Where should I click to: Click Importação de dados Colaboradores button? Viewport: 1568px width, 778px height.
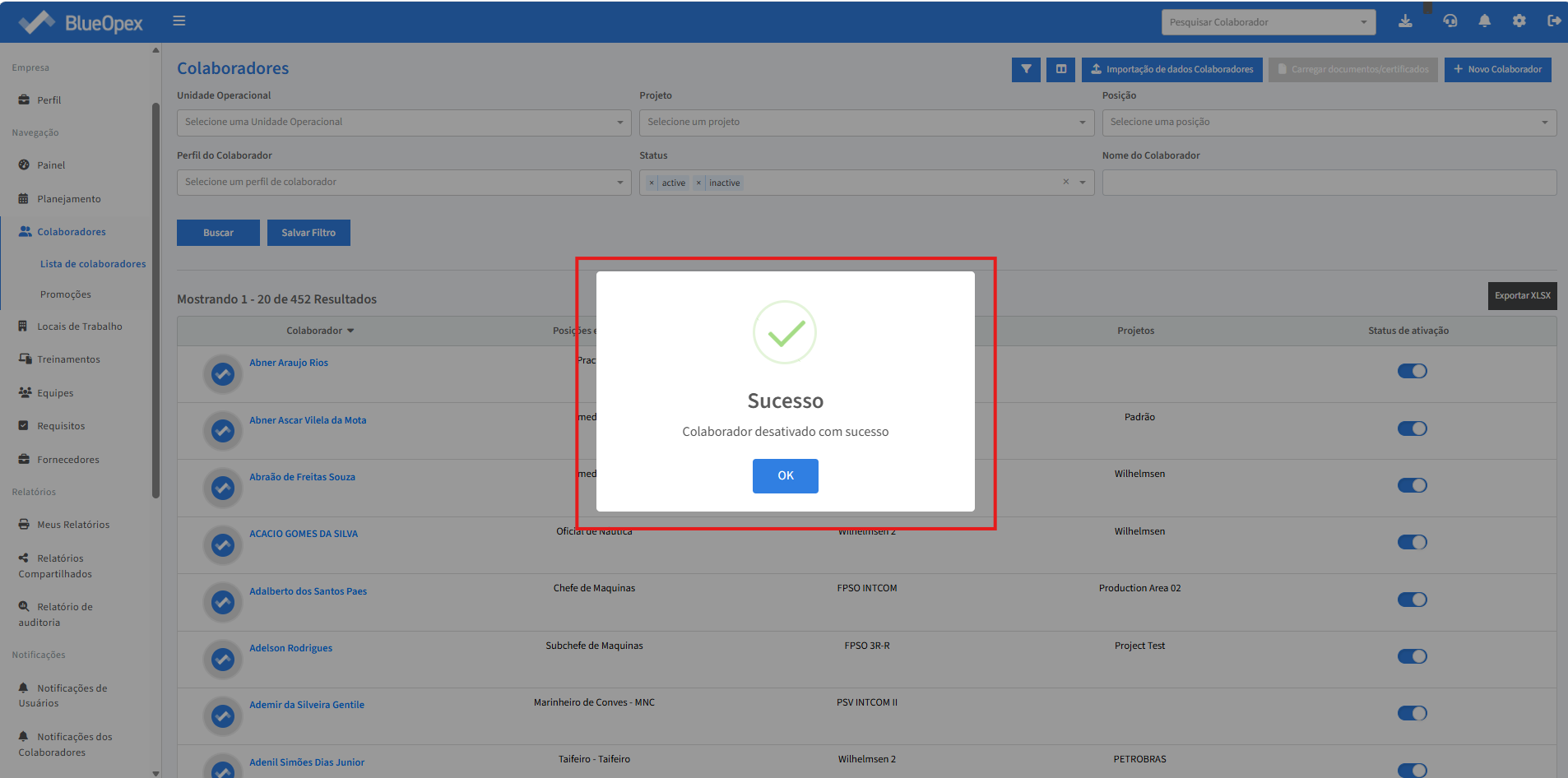pos(1171,69)
